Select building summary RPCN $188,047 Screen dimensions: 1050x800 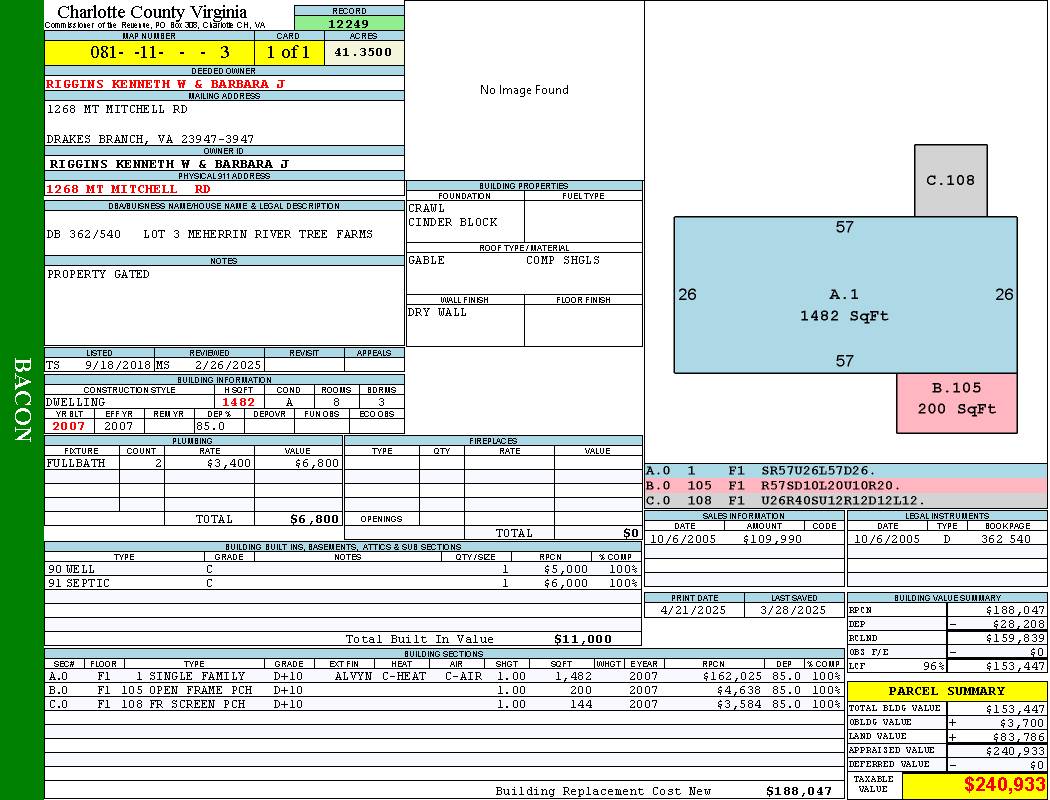[1015, 610]
